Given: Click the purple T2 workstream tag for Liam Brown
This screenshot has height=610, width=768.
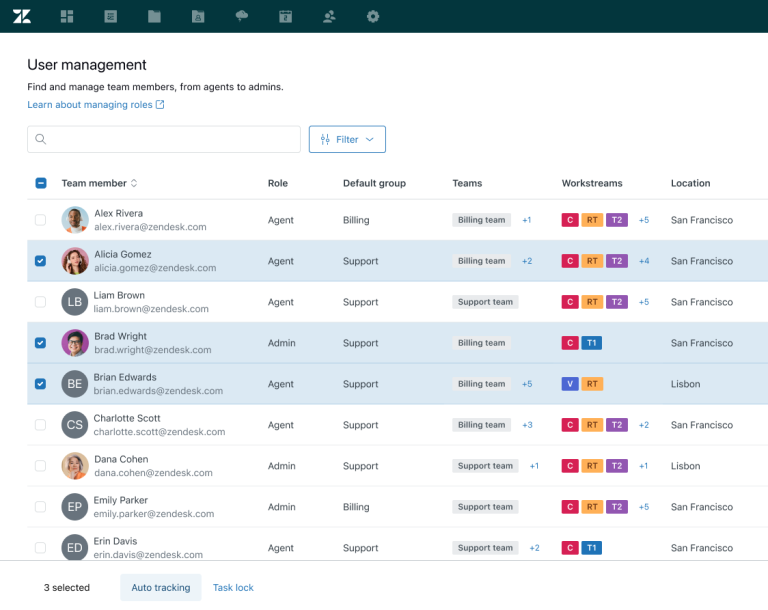Looking at the screenshot, I should click(x=617, y=302).
